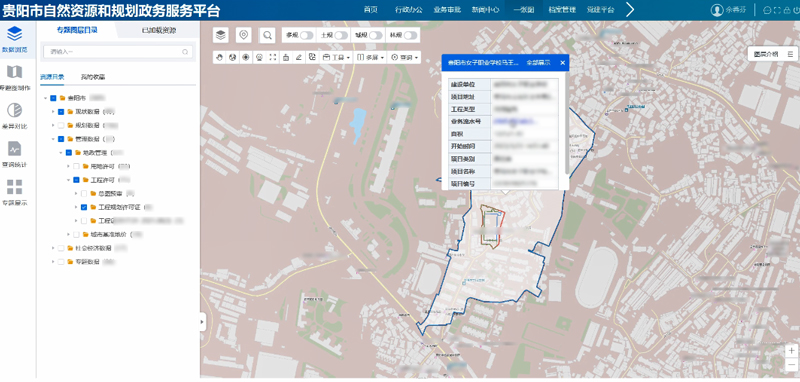Open 数据浏览 in the left sidebar
Viewport: 800px width, 382px height.
pyautogui.click(x=15, y=40)
